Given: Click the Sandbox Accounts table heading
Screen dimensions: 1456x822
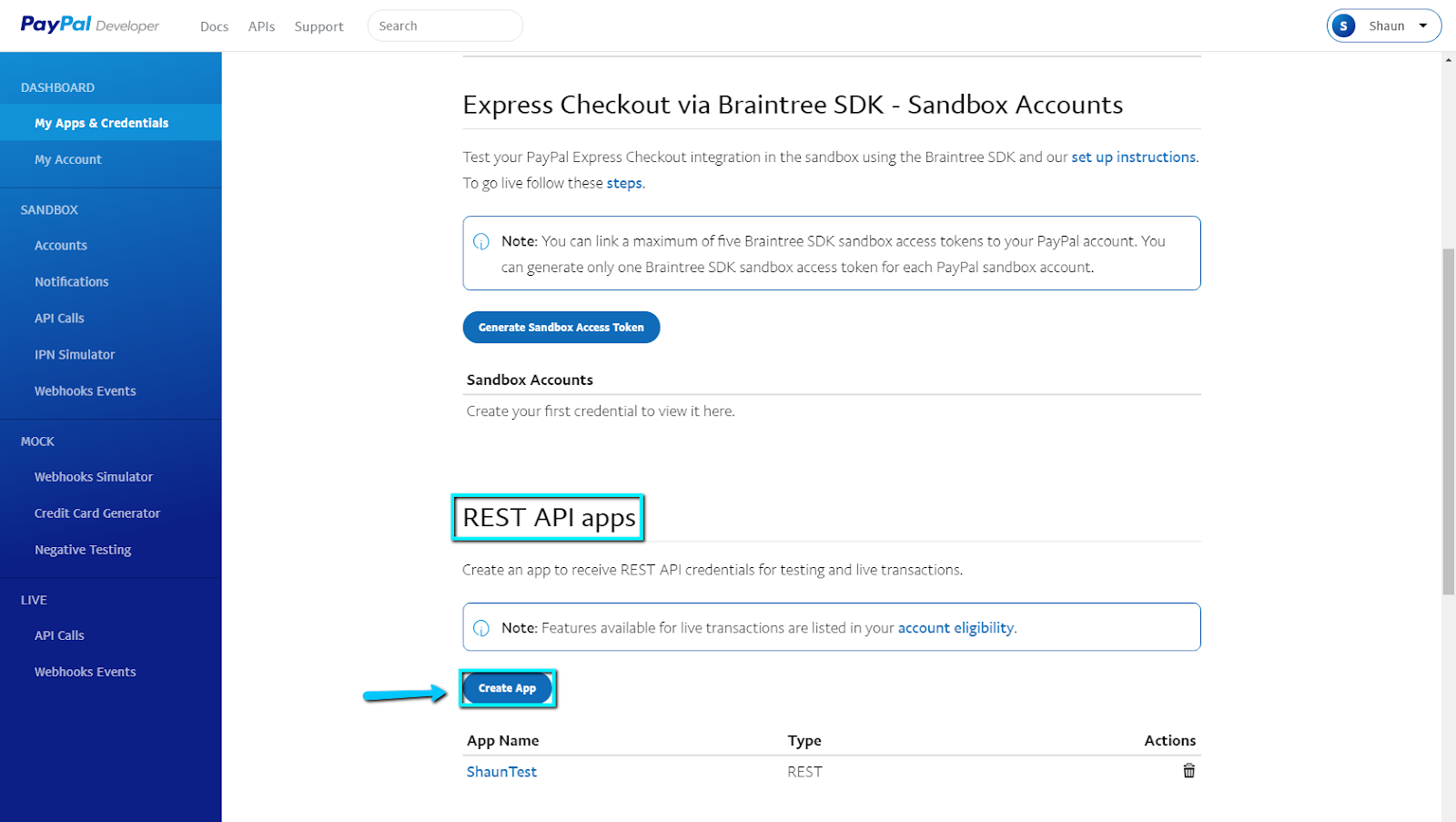Looking at the screenshot, I should coord(530,381).
